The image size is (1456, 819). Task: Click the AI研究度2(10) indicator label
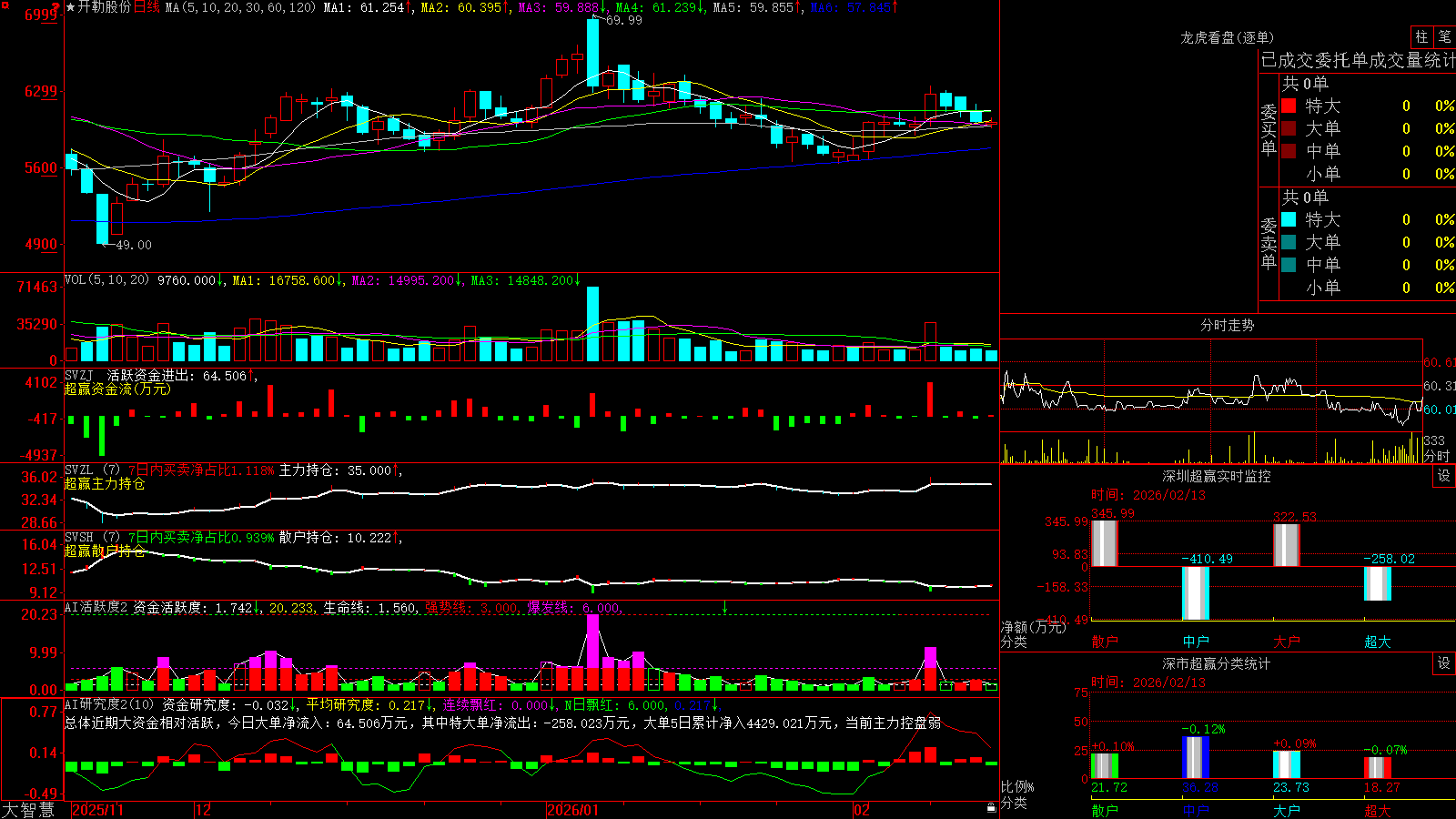click(x=109, y=704)
